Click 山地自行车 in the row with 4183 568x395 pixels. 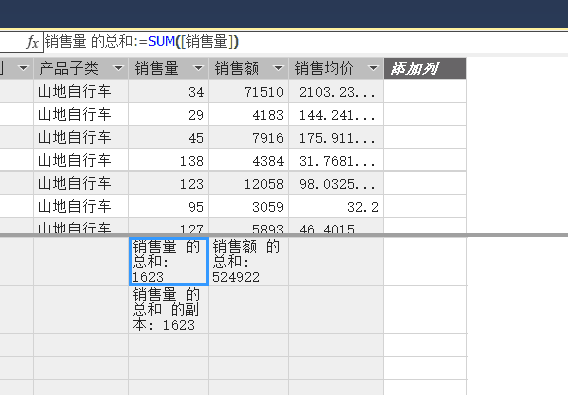tap(81, 115)
